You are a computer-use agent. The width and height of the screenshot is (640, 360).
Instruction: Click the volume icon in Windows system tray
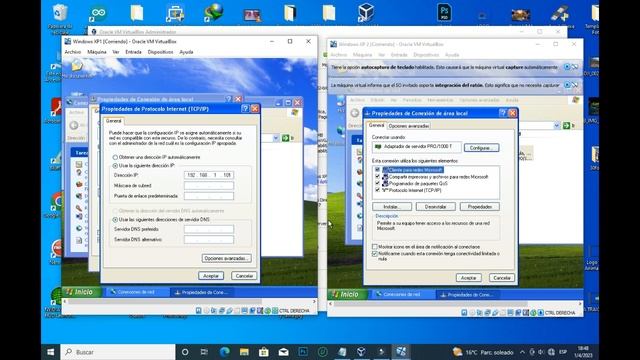pos(542,352)
